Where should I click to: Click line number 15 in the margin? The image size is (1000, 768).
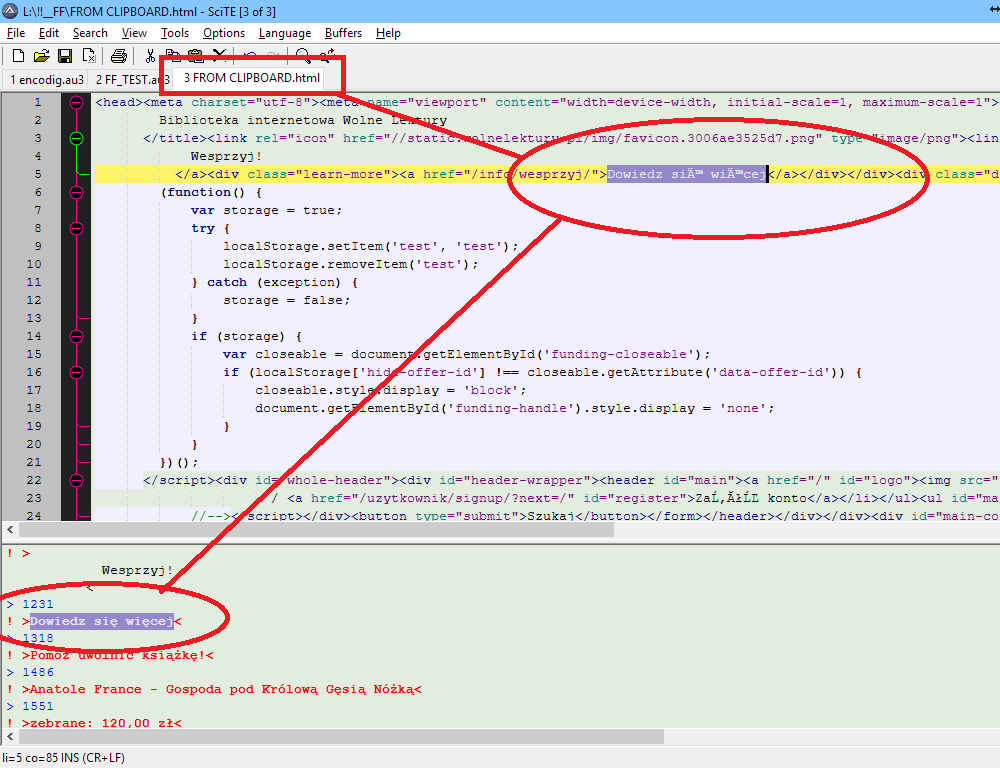point(34,354)
